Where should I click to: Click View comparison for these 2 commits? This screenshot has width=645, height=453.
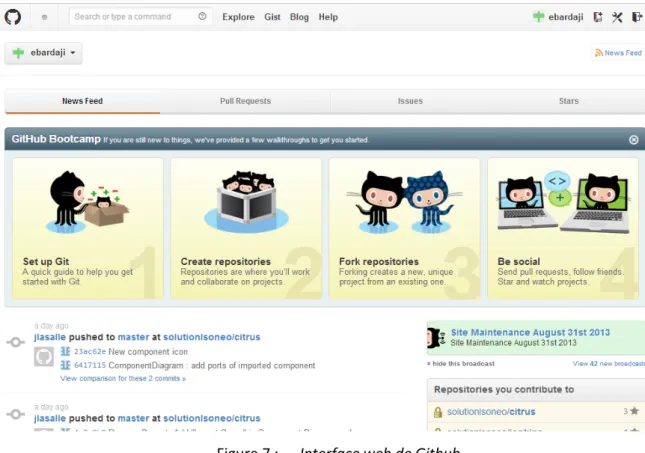123,379
